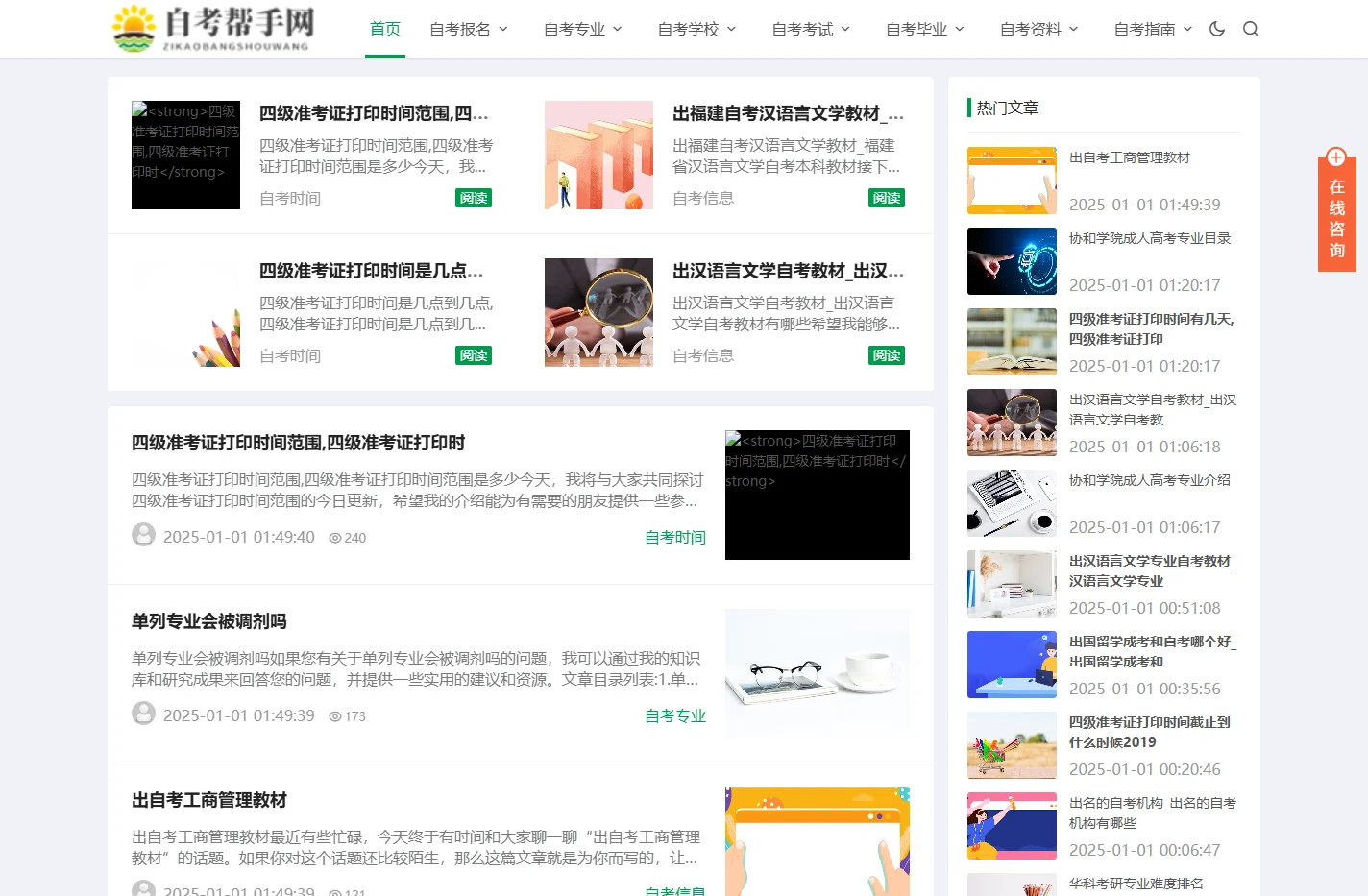1368x896 pixels.
Task: Open top card title 出福建自考汉语言文学教材_...
Action: point(789,113)
